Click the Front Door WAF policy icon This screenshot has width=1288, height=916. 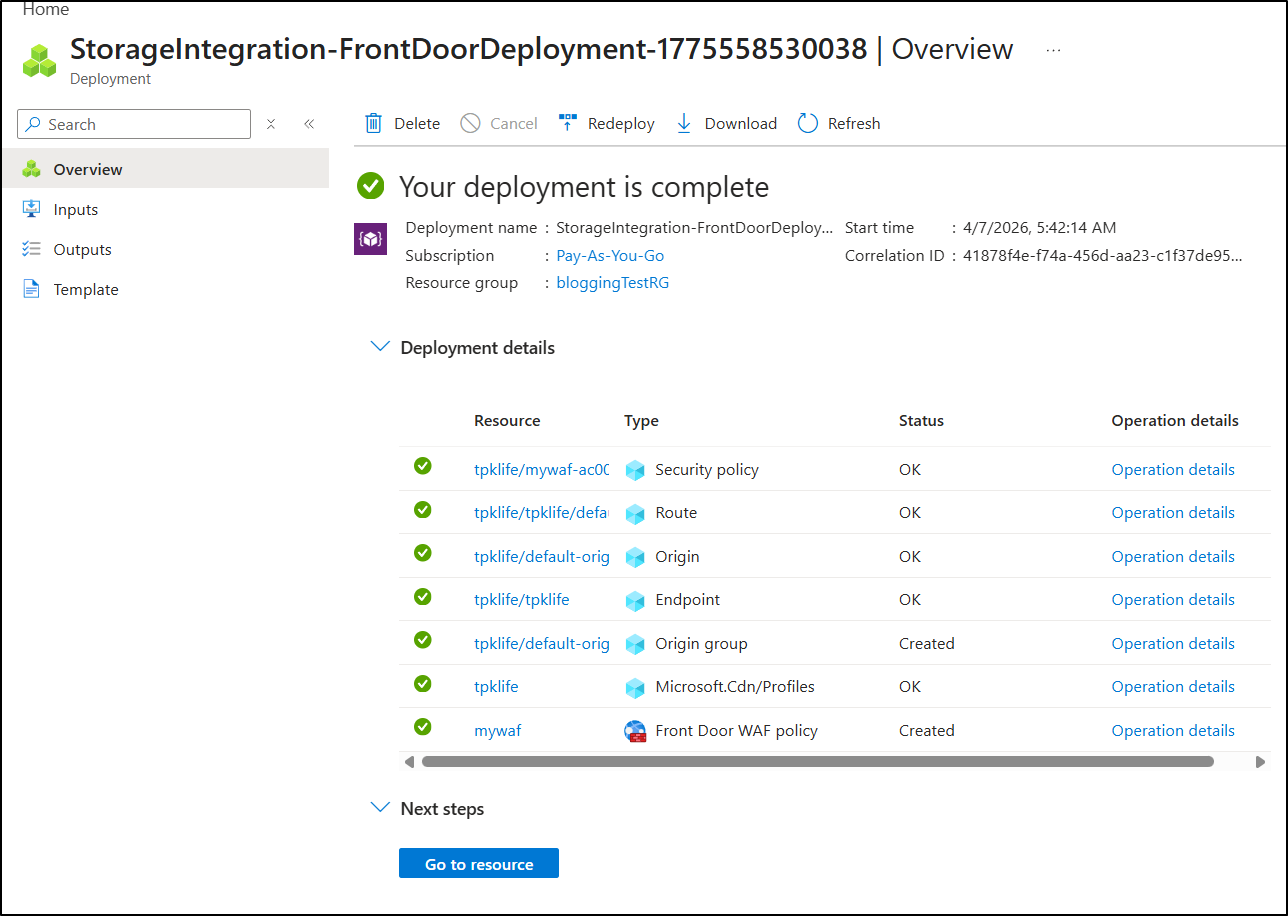point(635,731)
